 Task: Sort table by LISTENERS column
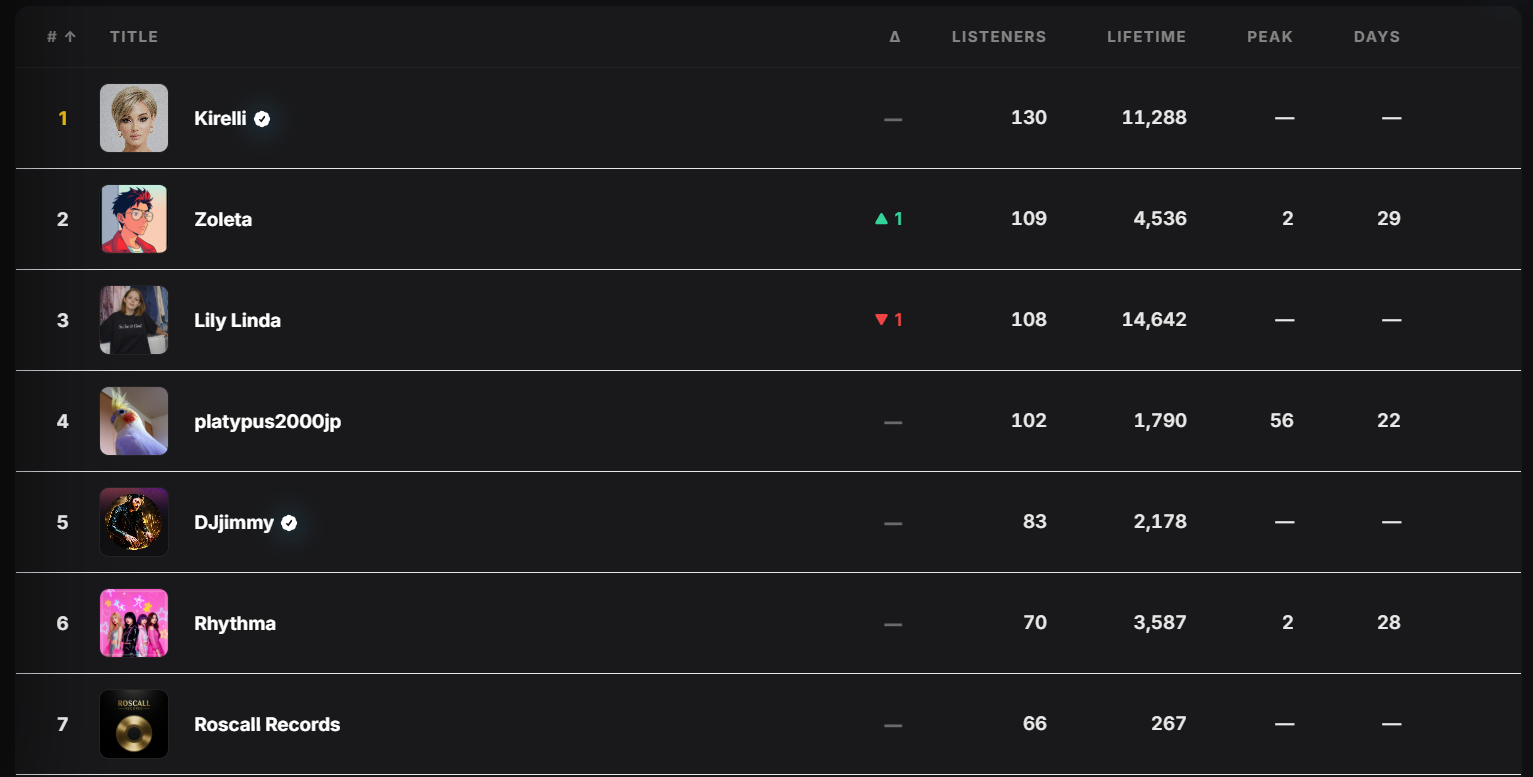pos(998,37)
